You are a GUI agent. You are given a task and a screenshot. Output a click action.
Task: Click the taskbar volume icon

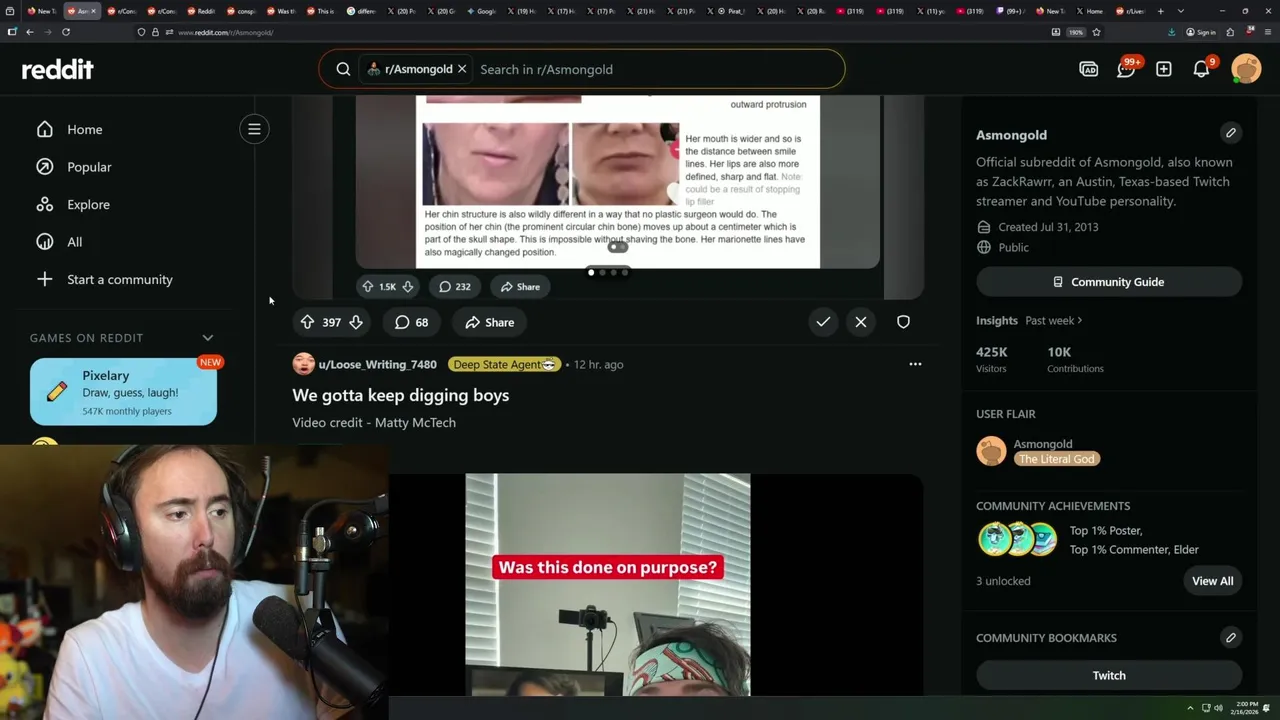pyautogui.click(x=1218, y=708)
